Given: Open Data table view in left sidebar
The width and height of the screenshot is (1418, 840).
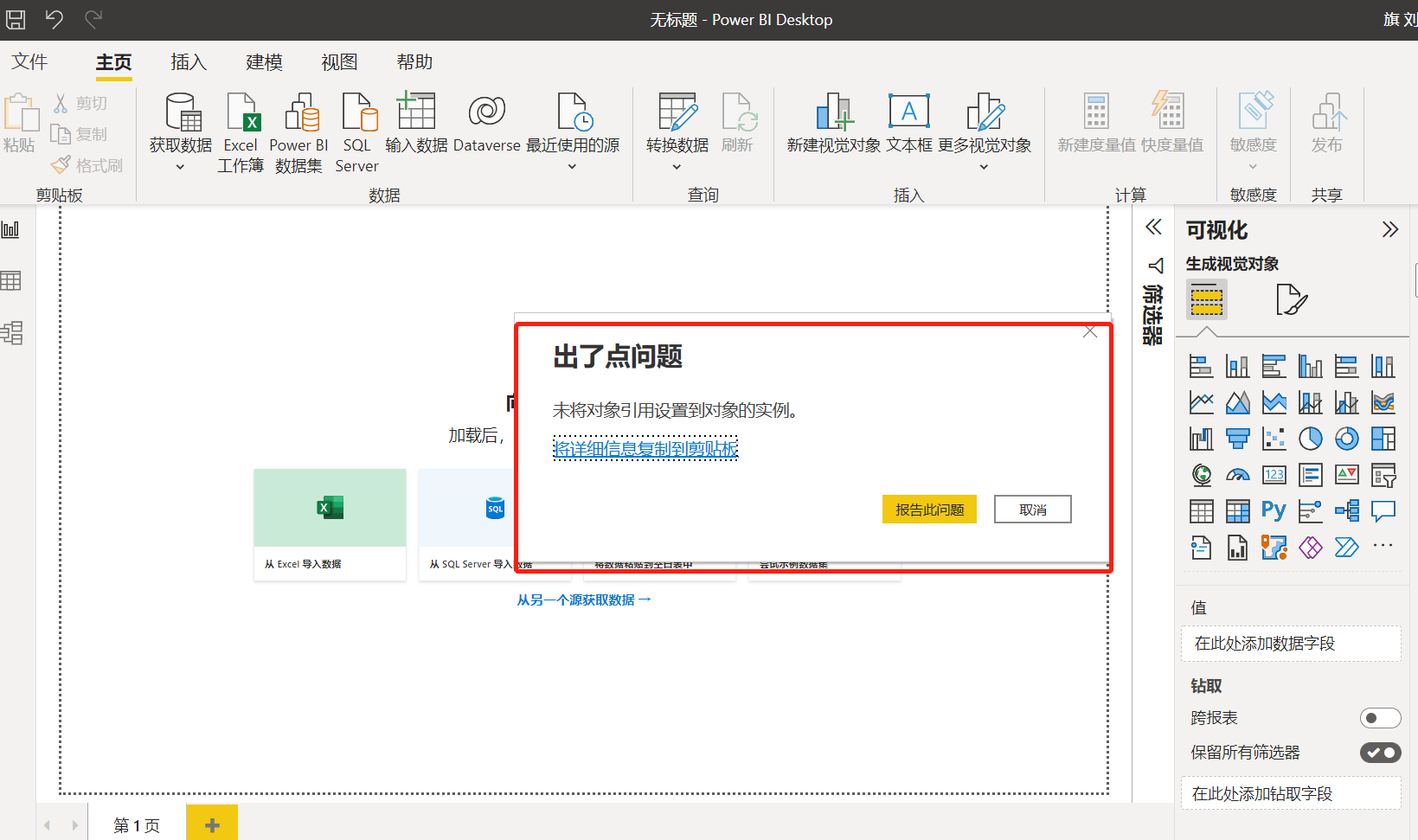Looking at the screenshot, I should [x=10, y=280].
